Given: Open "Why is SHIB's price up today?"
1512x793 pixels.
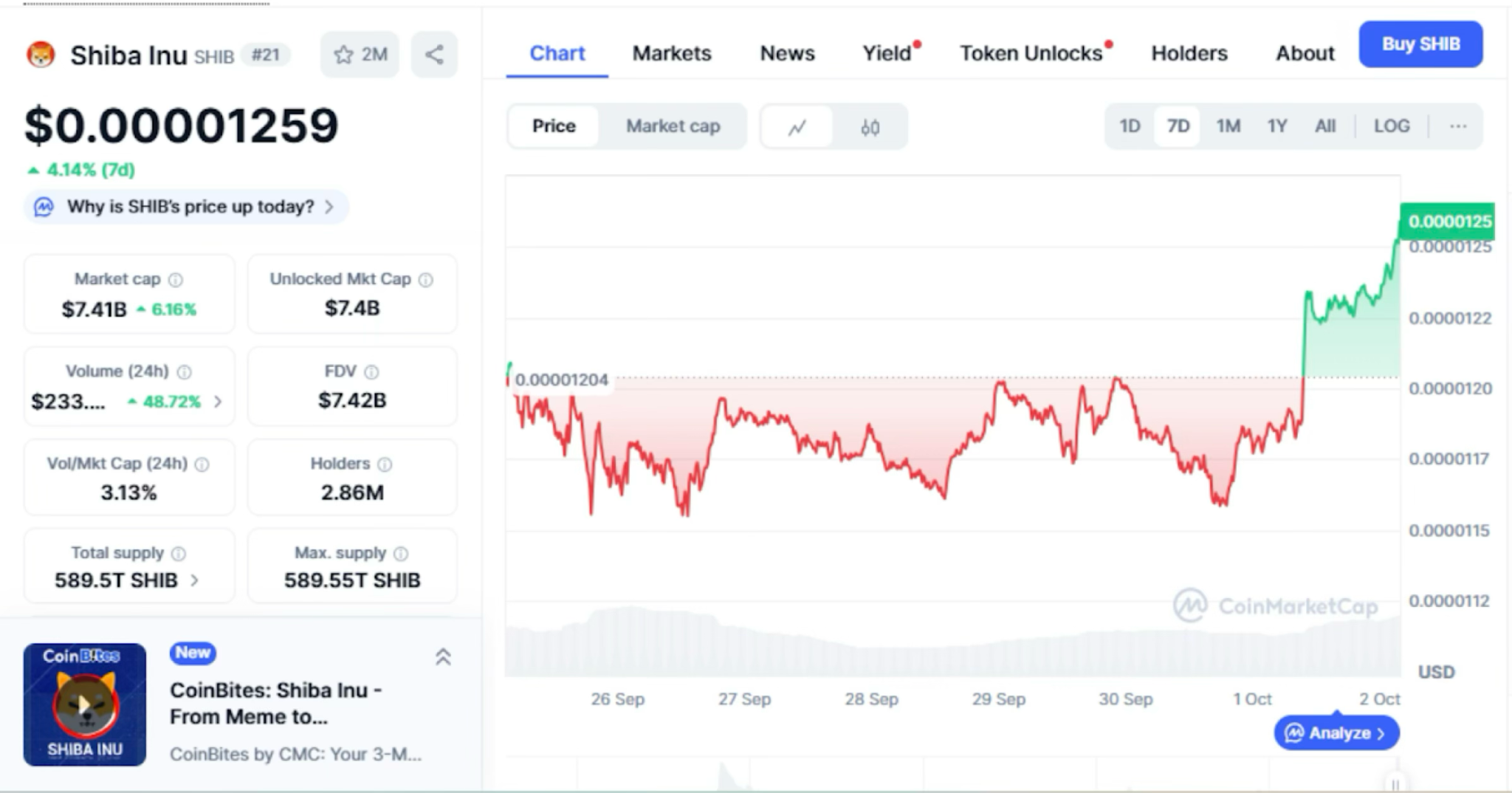Looking at the screenshot, I should pyautogui.click(x=190, y=207).
